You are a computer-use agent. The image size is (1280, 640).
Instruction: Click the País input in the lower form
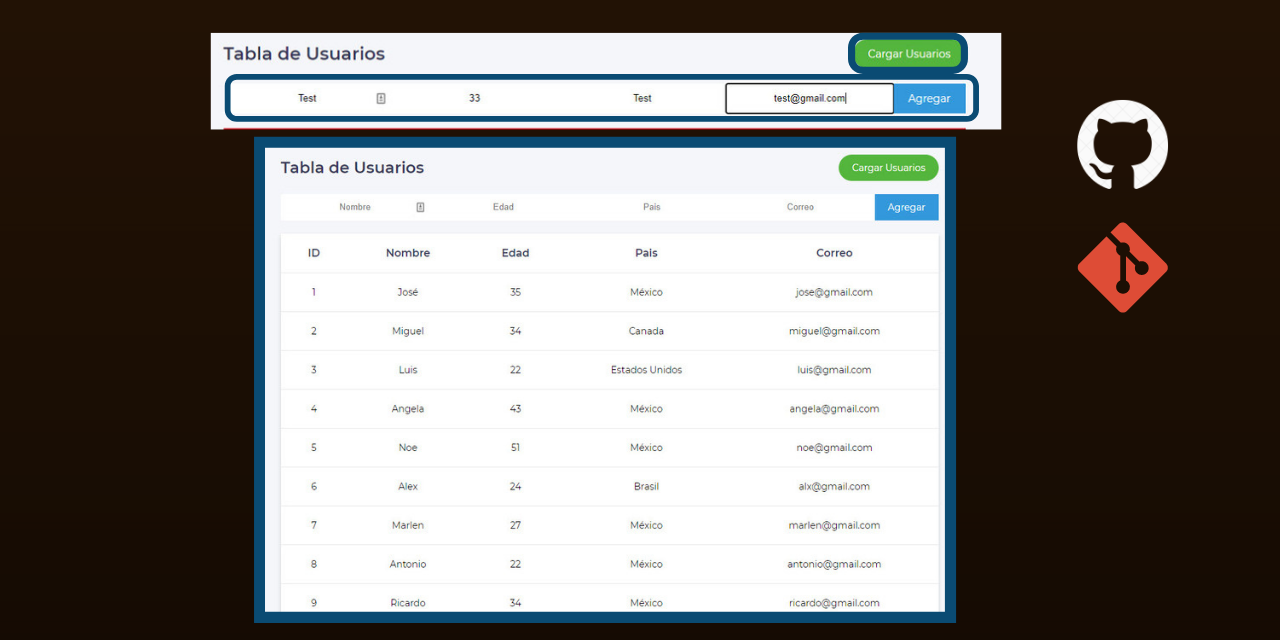(x=651, y=207)
